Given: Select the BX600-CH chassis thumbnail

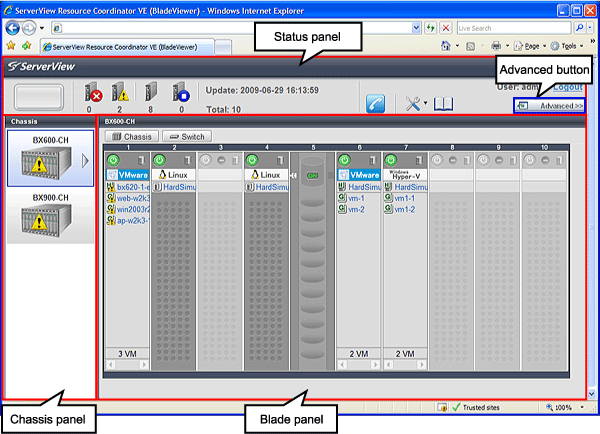Looking at the screenshot, I should 51,158.
